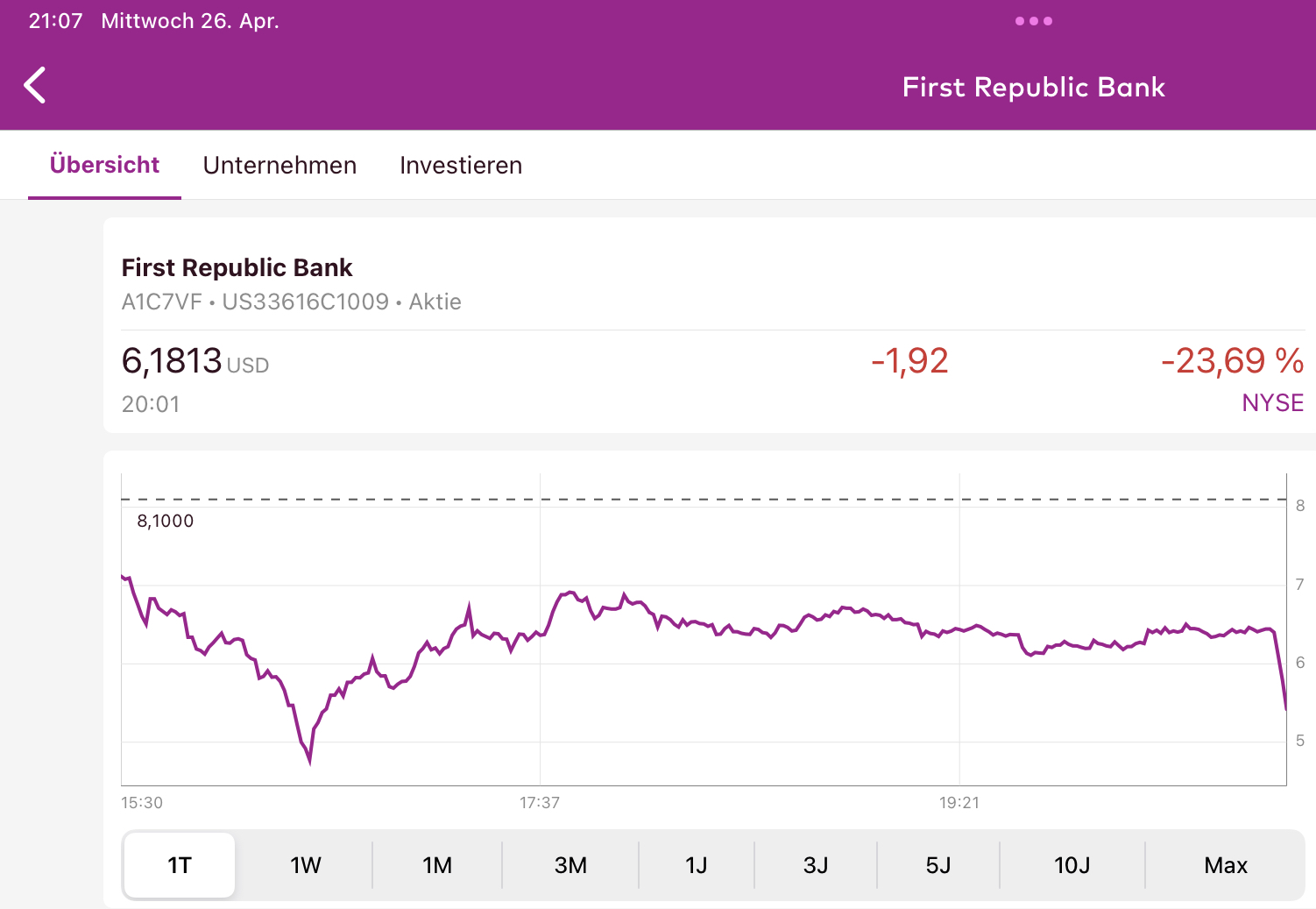Screen dimensions: 1316x909
Task: Tap the First Republic Bank header title
Action: [1033, 87]
